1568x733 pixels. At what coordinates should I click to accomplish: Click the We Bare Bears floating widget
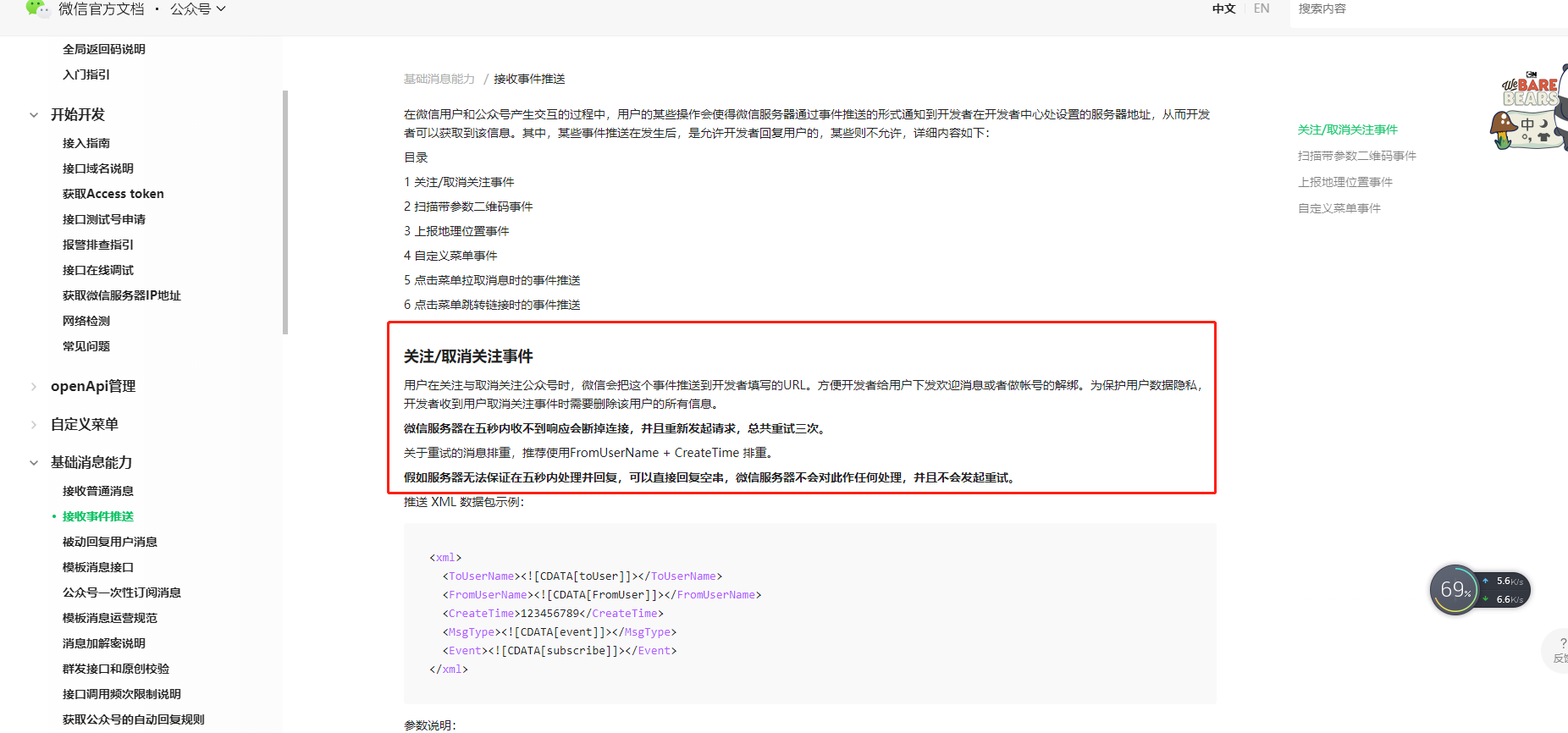1529,108
